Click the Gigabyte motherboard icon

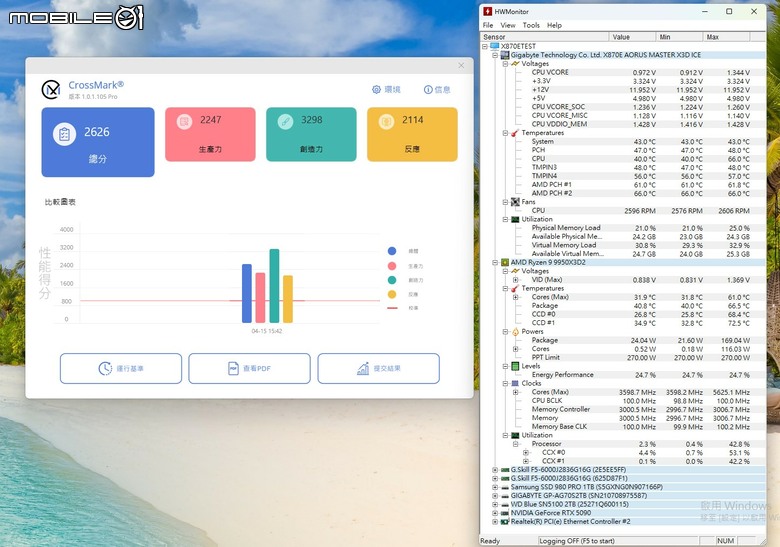pyautogui.click(x=504, y=55)
